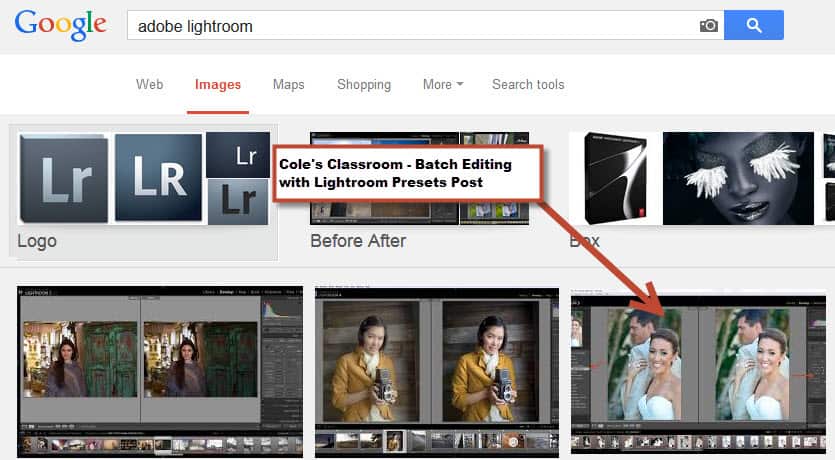Expand the More dropdown menu
Screen dimensions: 835x460
442,85
